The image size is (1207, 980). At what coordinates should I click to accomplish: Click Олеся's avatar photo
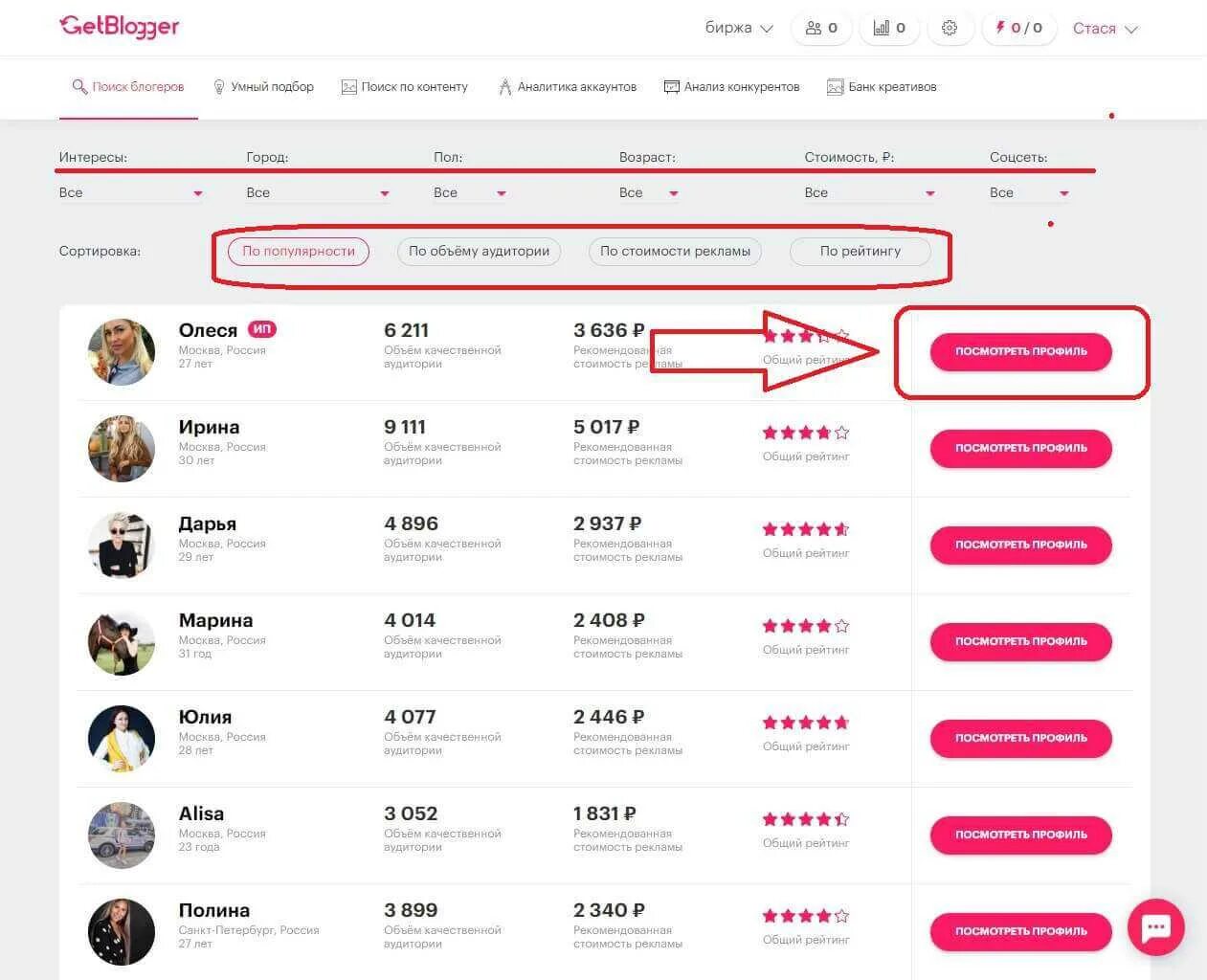(122, 352)
